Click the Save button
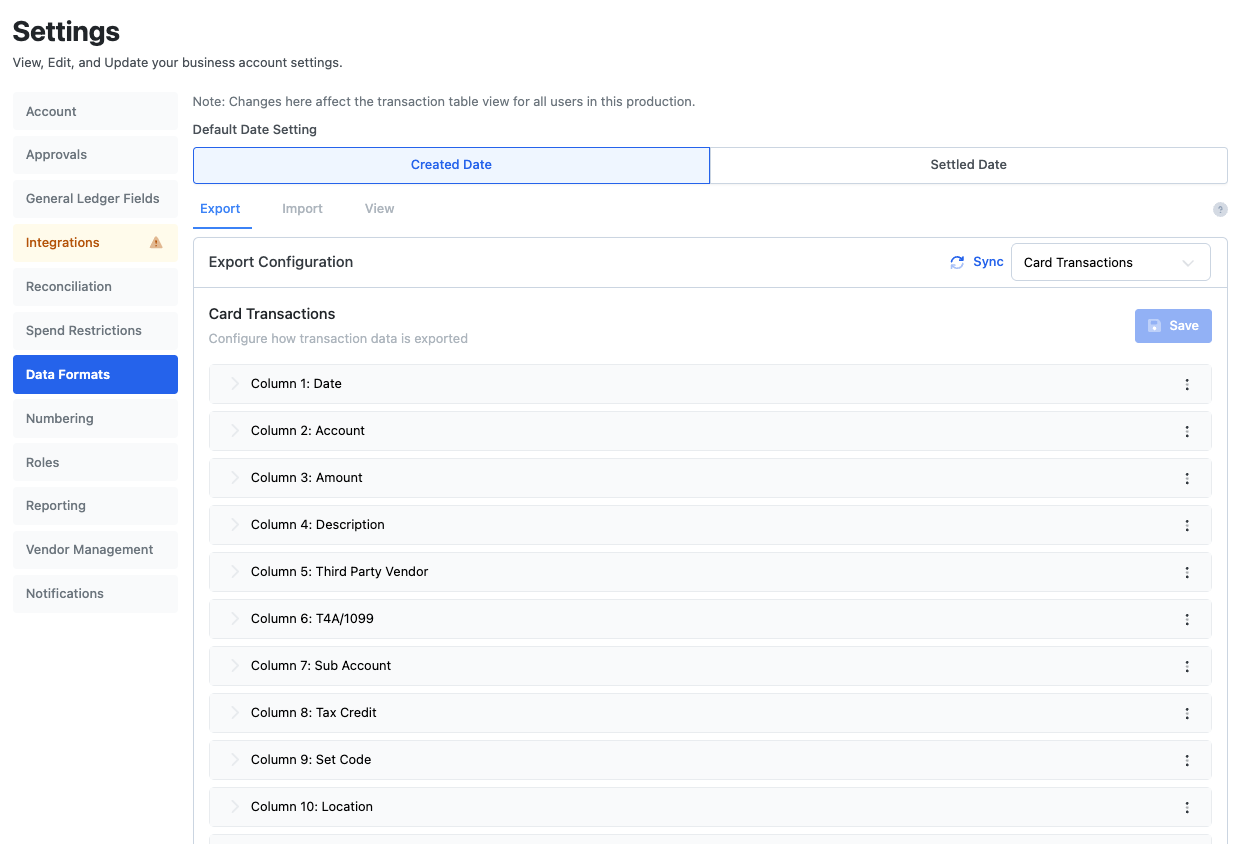Viewport: 1240px width, 844px height. tap(1173, 326)
